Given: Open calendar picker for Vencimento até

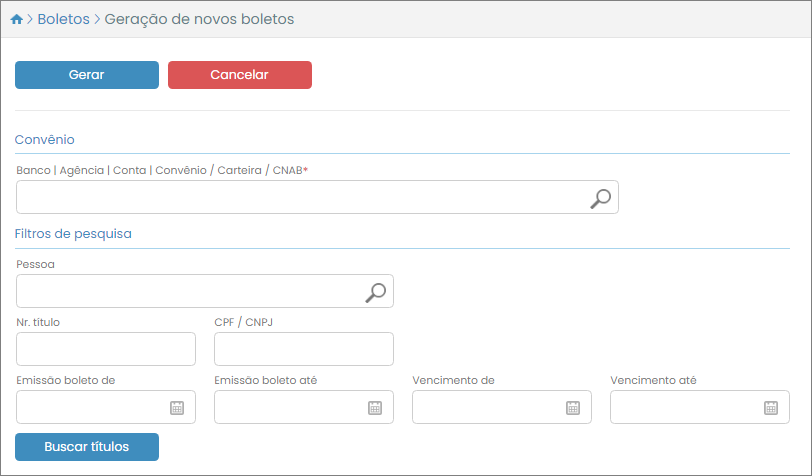Looking at the screenshot, I should (771, 407).
